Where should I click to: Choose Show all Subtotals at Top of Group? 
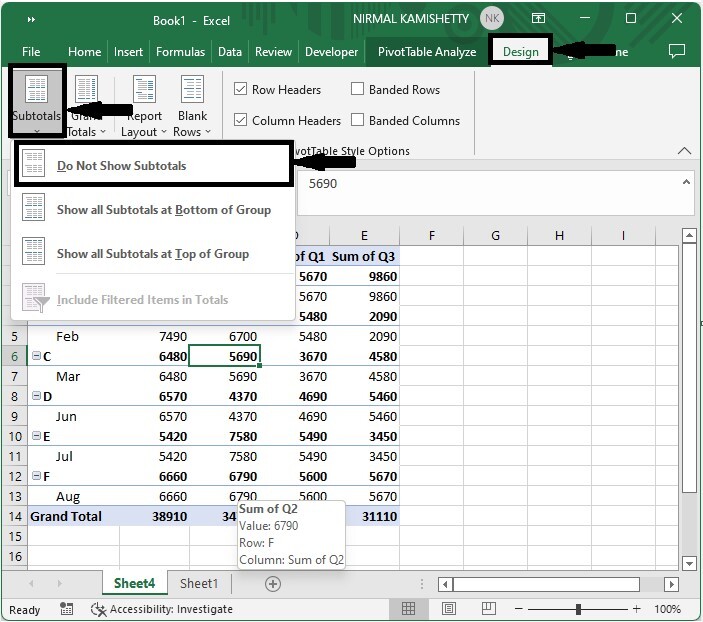(153, 254)
